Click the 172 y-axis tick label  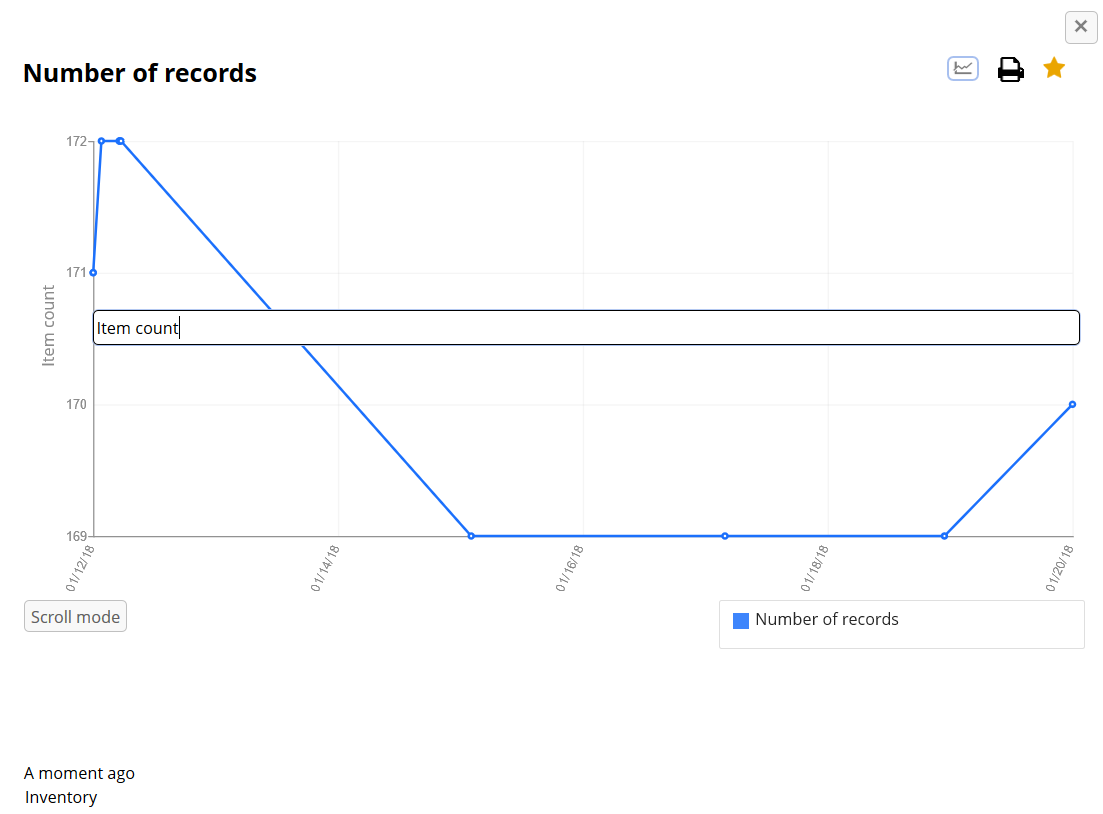(77, 141)
